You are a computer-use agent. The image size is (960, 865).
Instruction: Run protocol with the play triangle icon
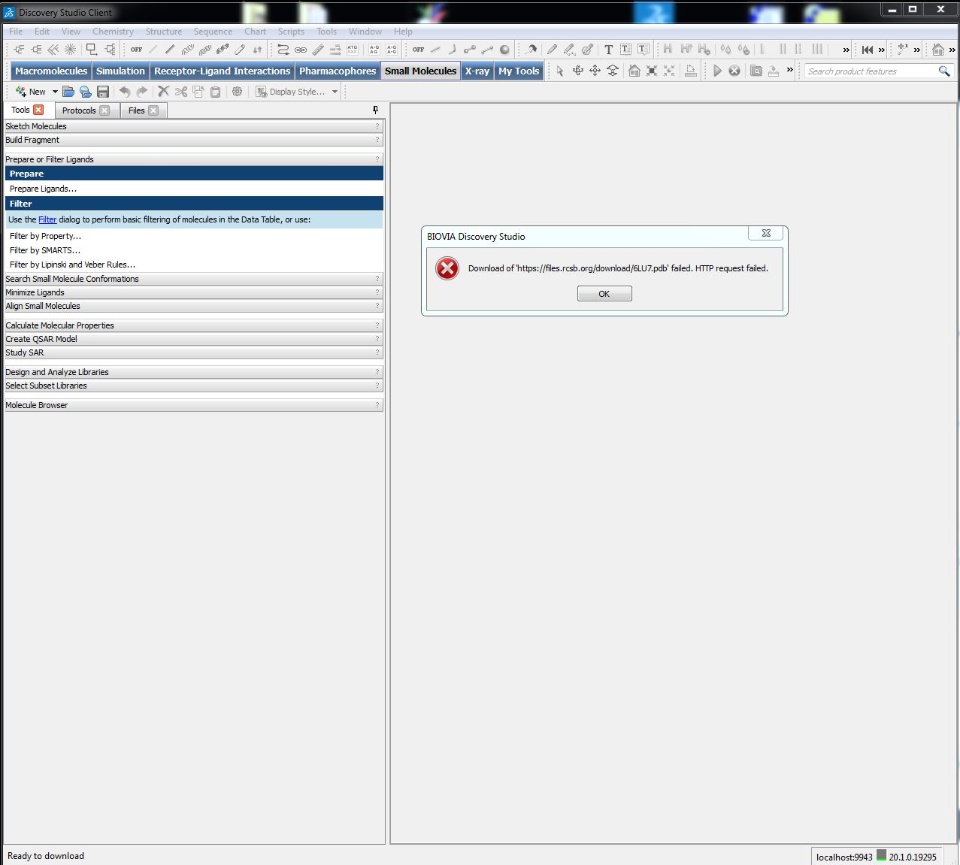click(x=717, y=71)
